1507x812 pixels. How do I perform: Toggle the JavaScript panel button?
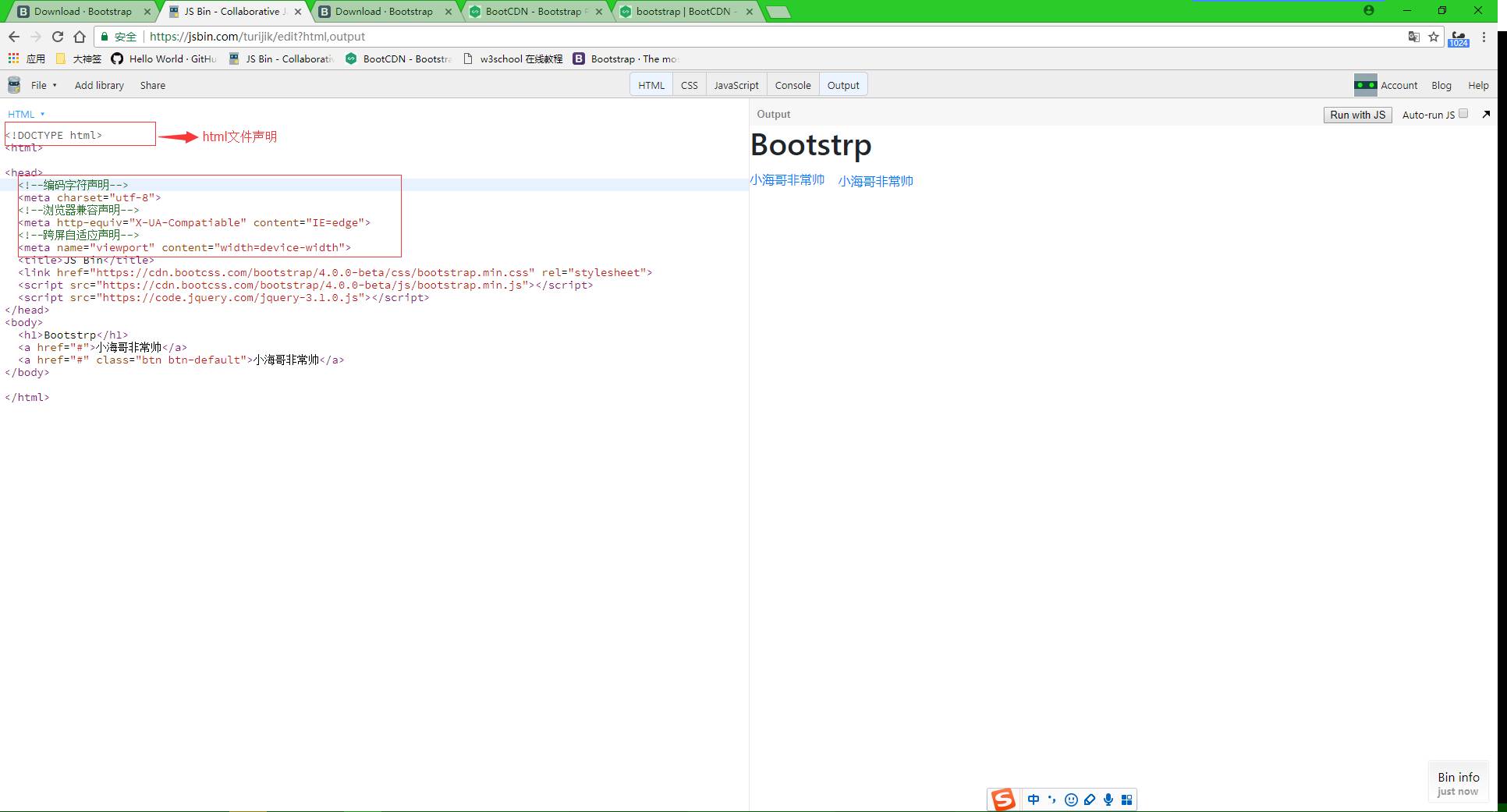point(736,85)
